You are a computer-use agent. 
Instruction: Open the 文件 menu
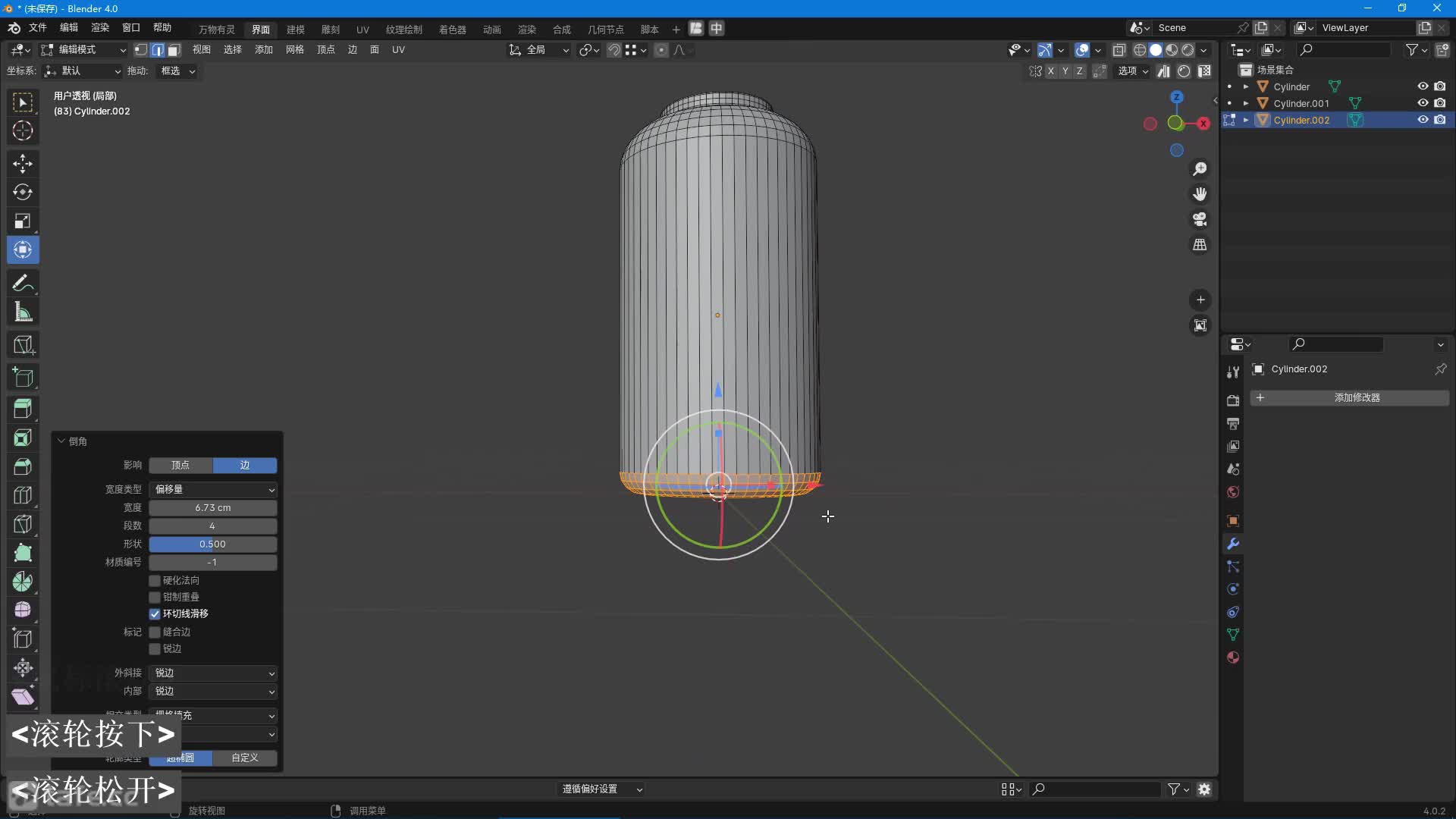tap(37, 28)
